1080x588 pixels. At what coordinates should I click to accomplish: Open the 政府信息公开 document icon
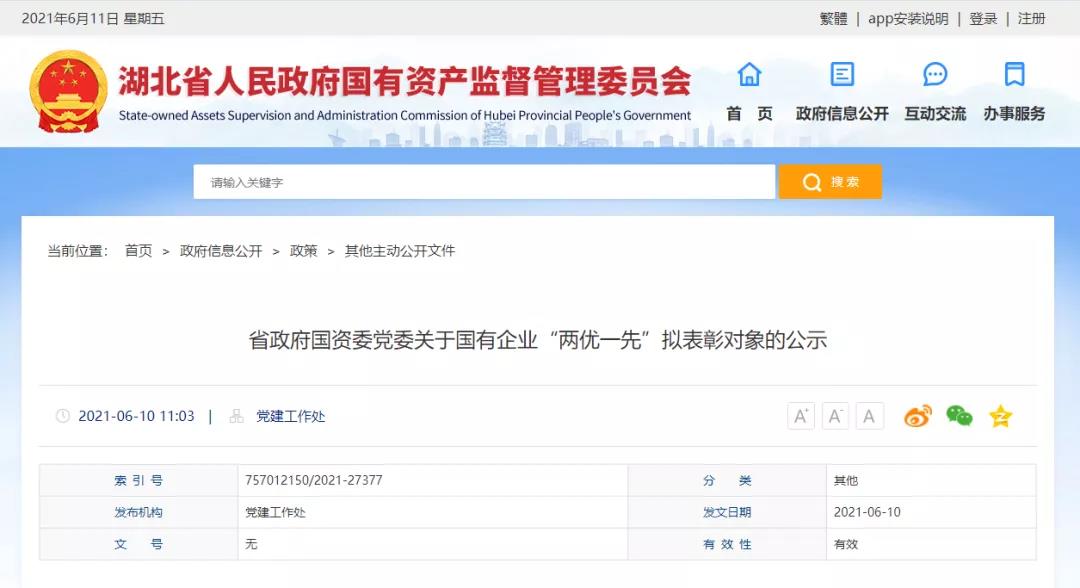point(842,74)
